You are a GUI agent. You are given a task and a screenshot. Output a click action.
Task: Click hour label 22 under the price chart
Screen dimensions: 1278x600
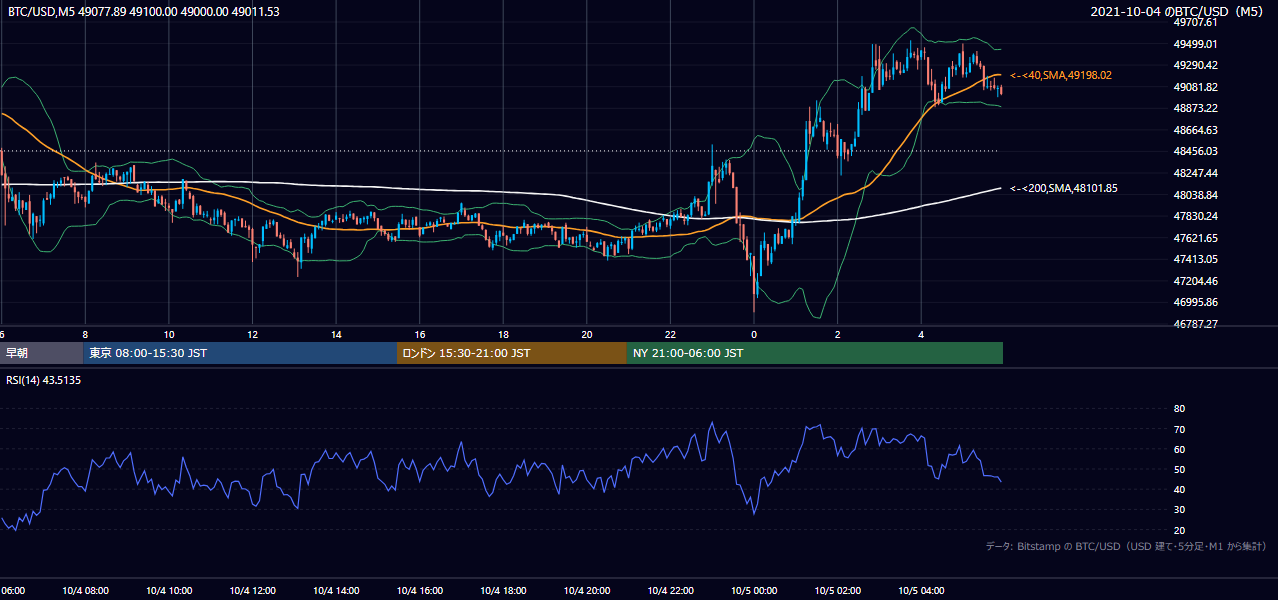(671, 335)
